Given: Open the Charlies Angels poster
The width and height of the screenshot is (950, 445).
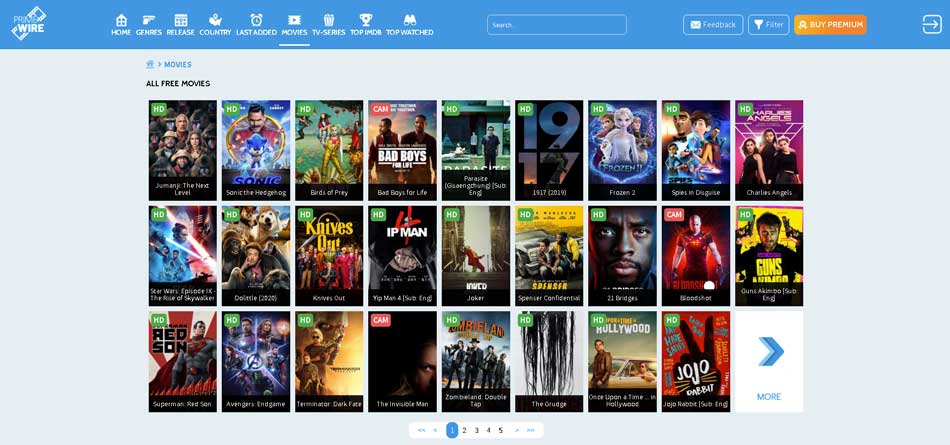Looking at the screenshot, I should tap(769, 150).
